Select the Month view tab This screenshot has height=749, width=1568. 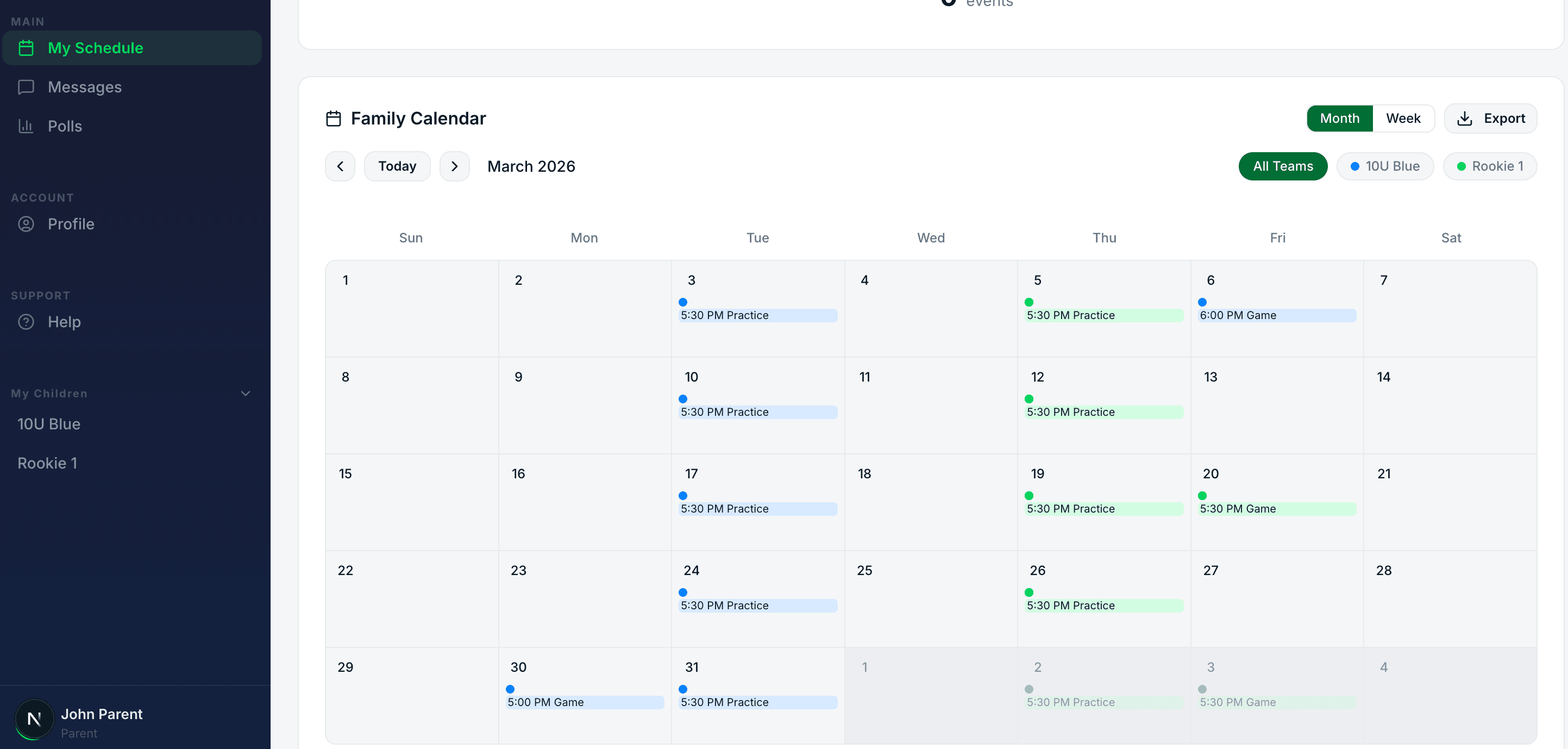click(x=1339, y=118)
